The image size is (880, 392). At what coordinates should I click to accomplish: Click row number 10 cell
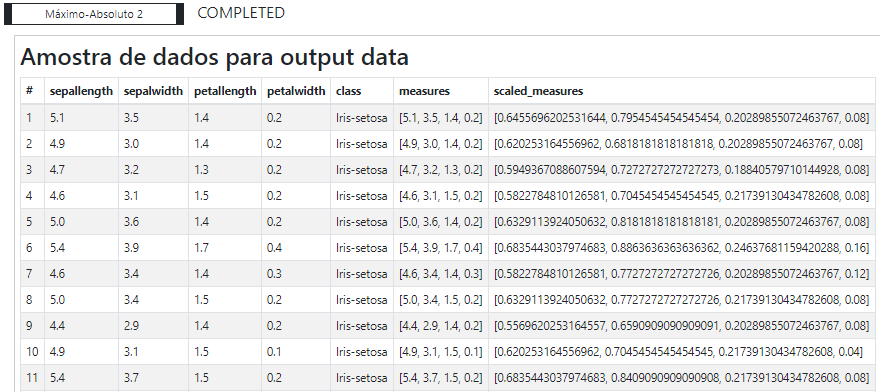click(x=33, y=352)
